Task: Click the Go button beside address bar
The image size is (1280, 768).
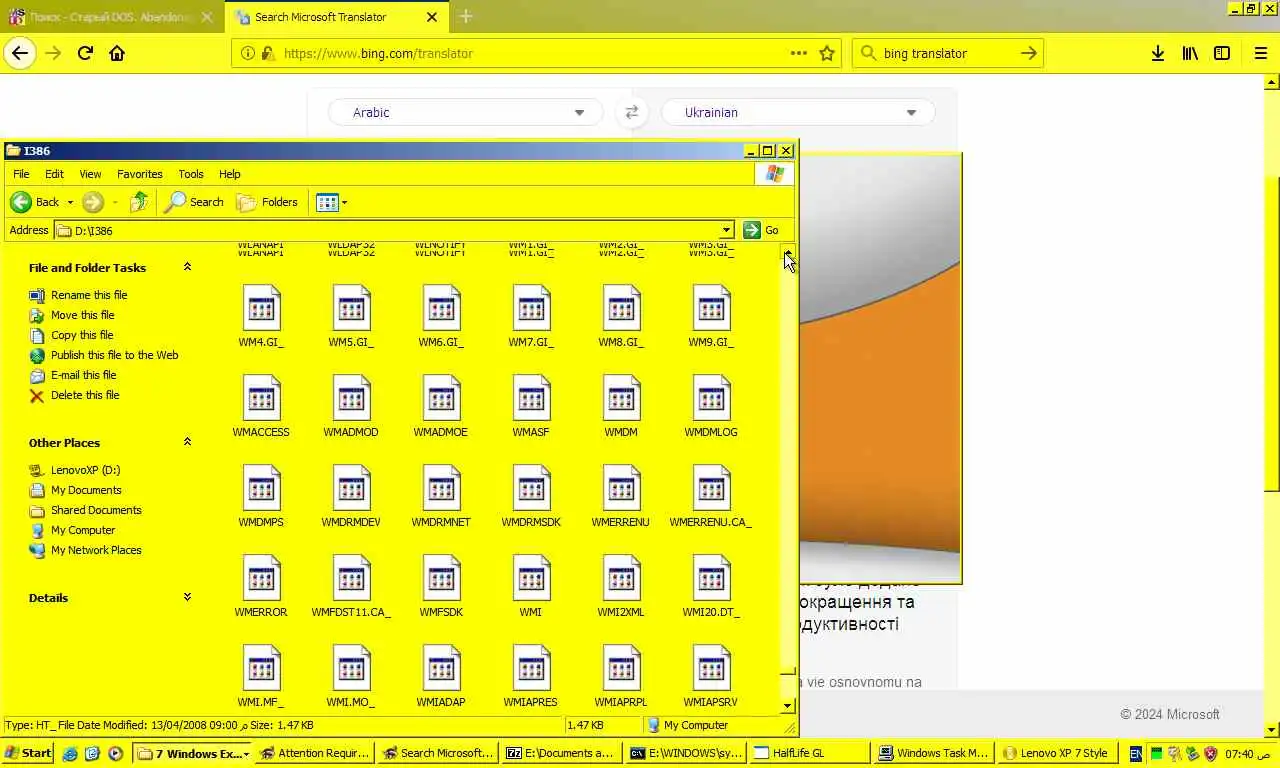Action: (x=761, y=230)
